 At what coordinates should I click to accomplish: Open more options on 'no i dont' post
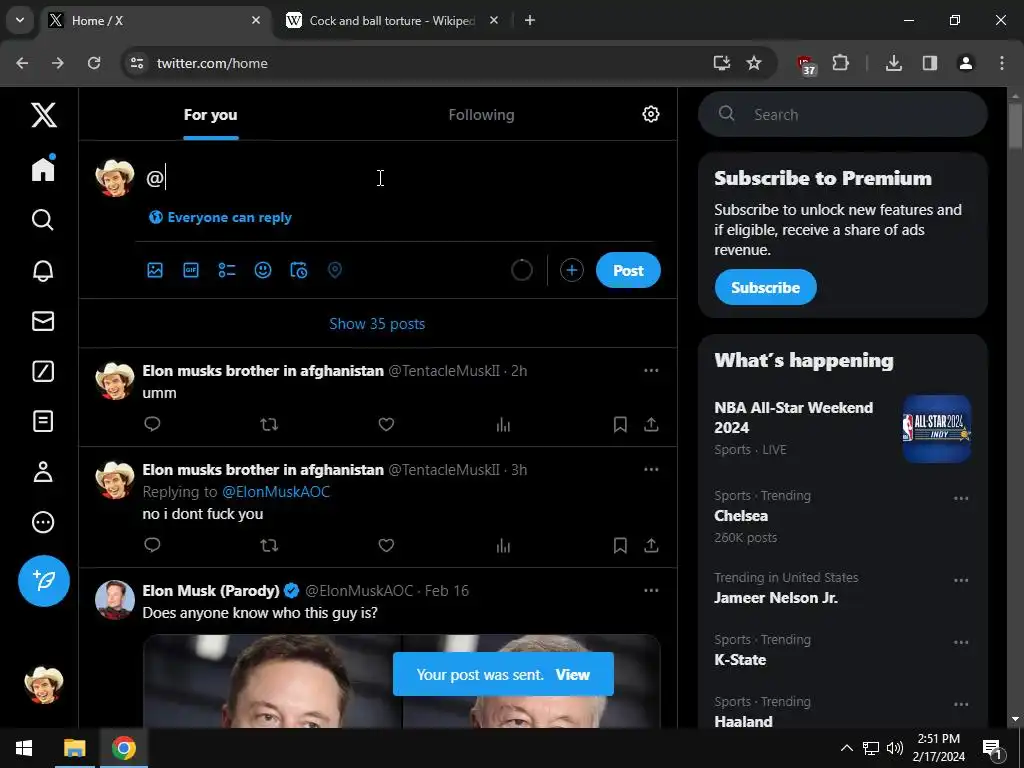point(651,470)
